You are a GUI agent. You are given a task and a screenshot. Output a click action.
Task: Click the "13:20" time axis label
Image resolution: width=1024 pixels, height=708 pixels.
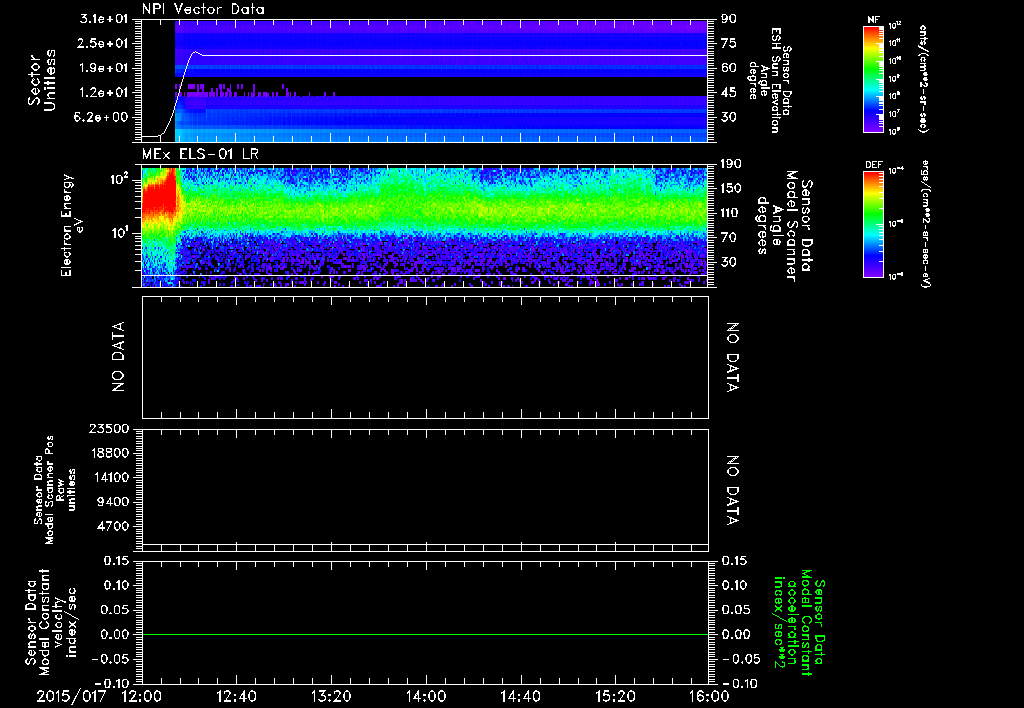coord(330,697)
